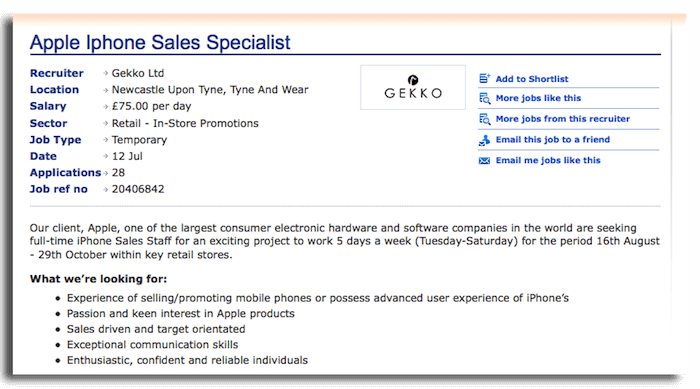
Task: Click the Gekko Ltd recruiter name
Action: pyautogui.click(x=138, y=73)
